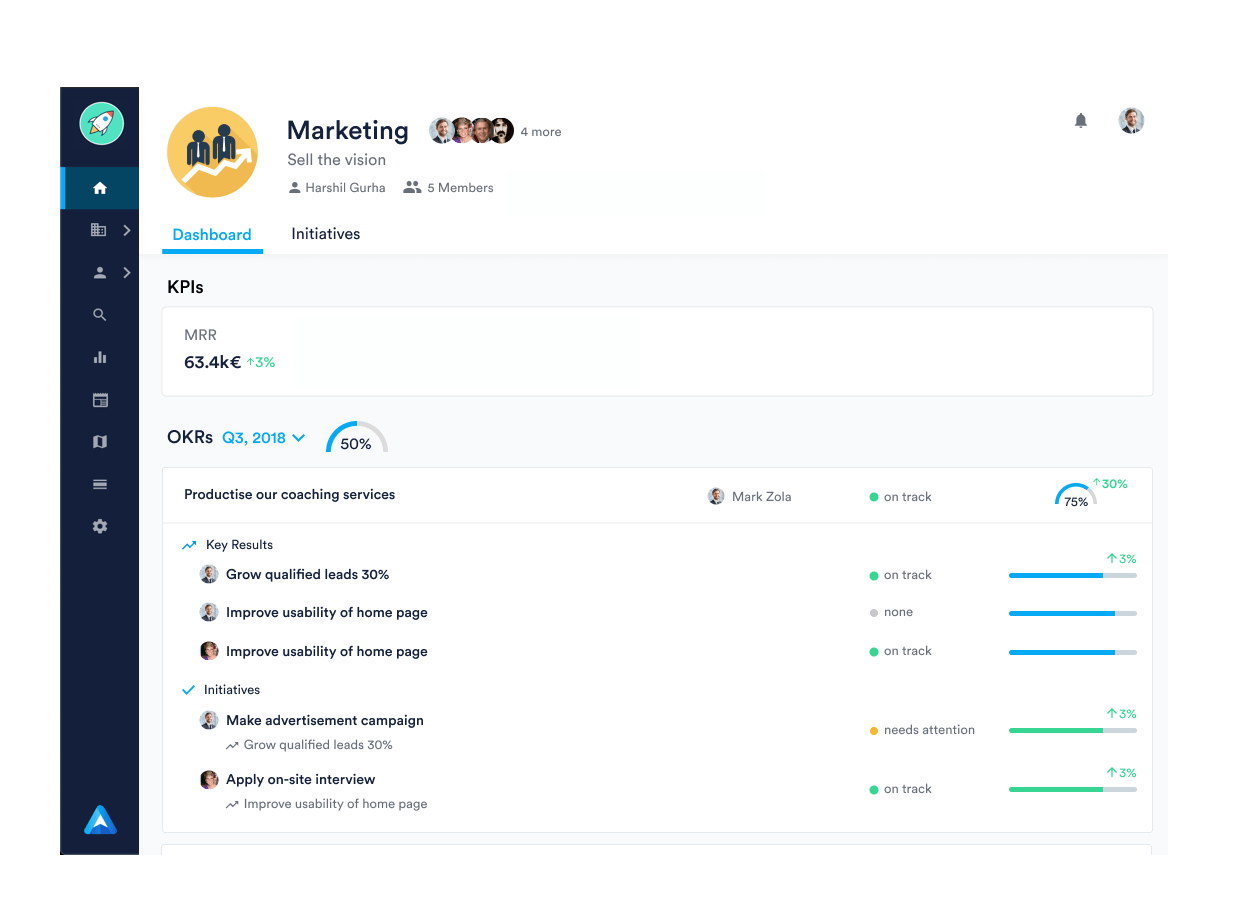Click the Key Results section label
The height and width of the screenshot is (920, 1257).
coord(239,545)
